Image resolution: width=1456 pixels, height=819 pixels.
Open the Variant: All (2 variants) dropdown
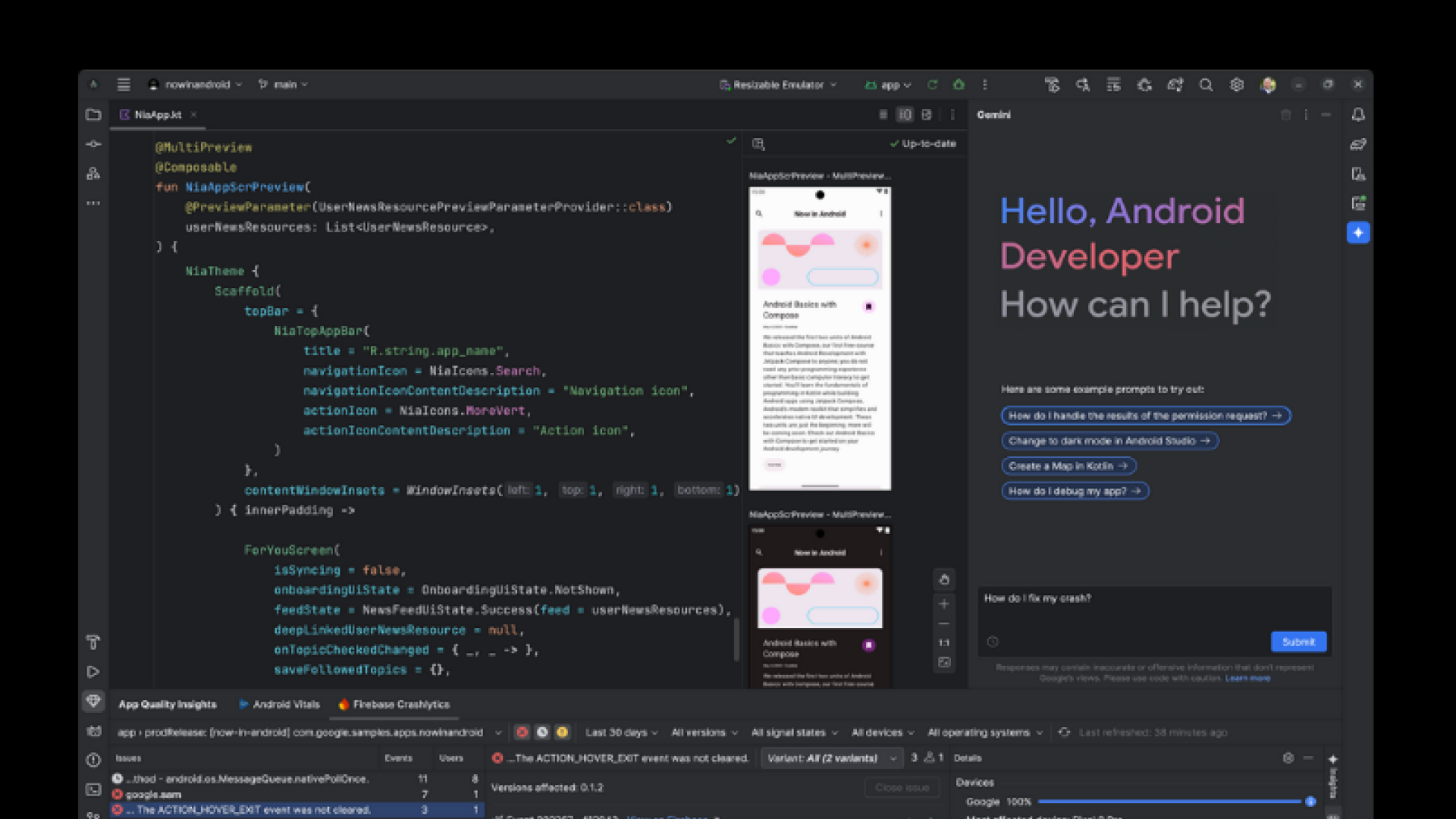coord(831,758)
